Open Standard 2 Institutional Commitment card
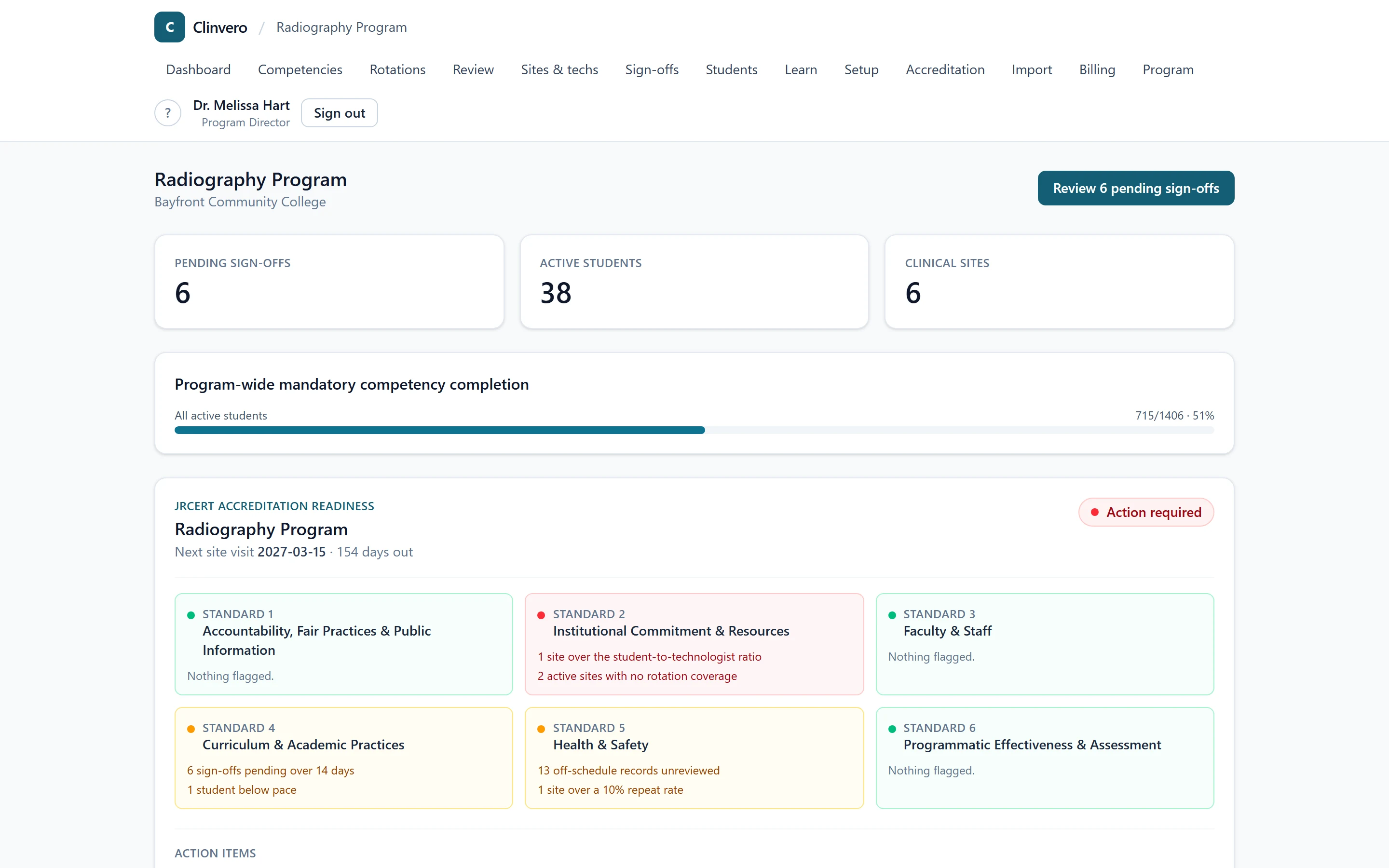 click(x=694, y=644)
